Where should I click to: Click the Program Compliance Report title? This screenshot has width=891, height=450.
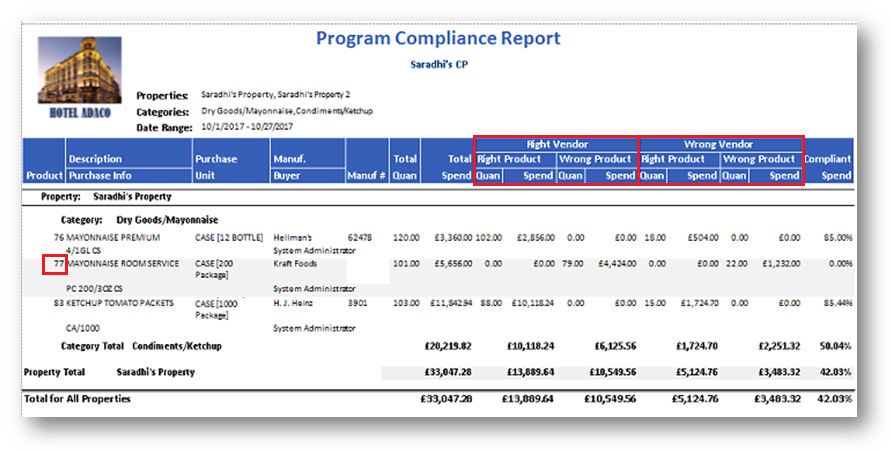click(438, 39)
